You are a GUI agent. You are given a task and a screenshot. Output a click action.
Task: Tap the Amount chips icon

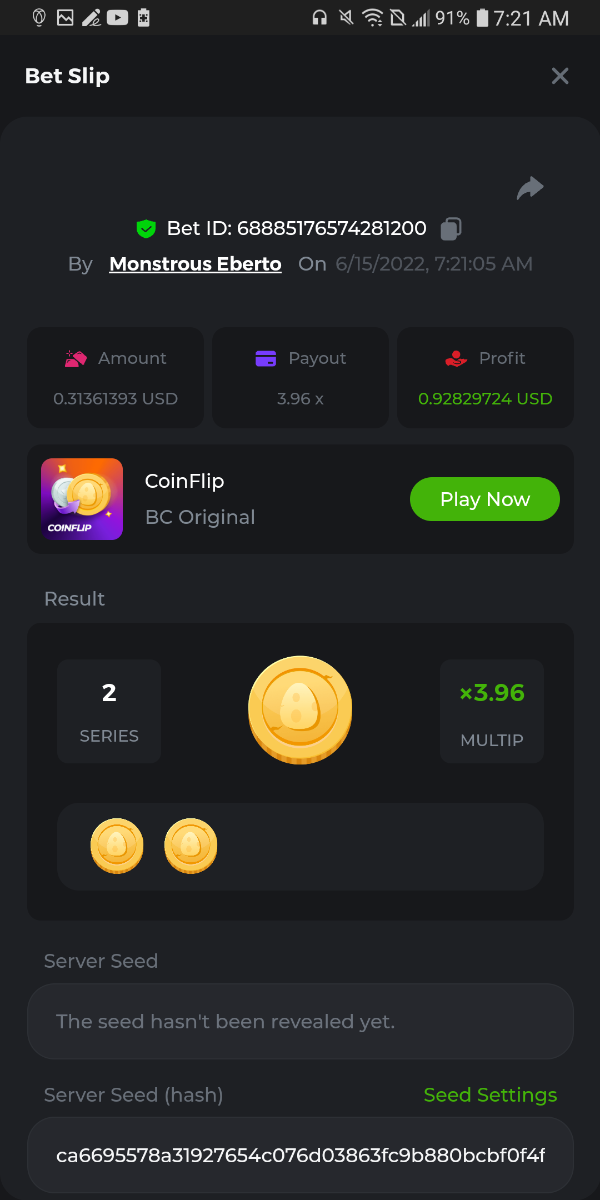tap(75, 358)
